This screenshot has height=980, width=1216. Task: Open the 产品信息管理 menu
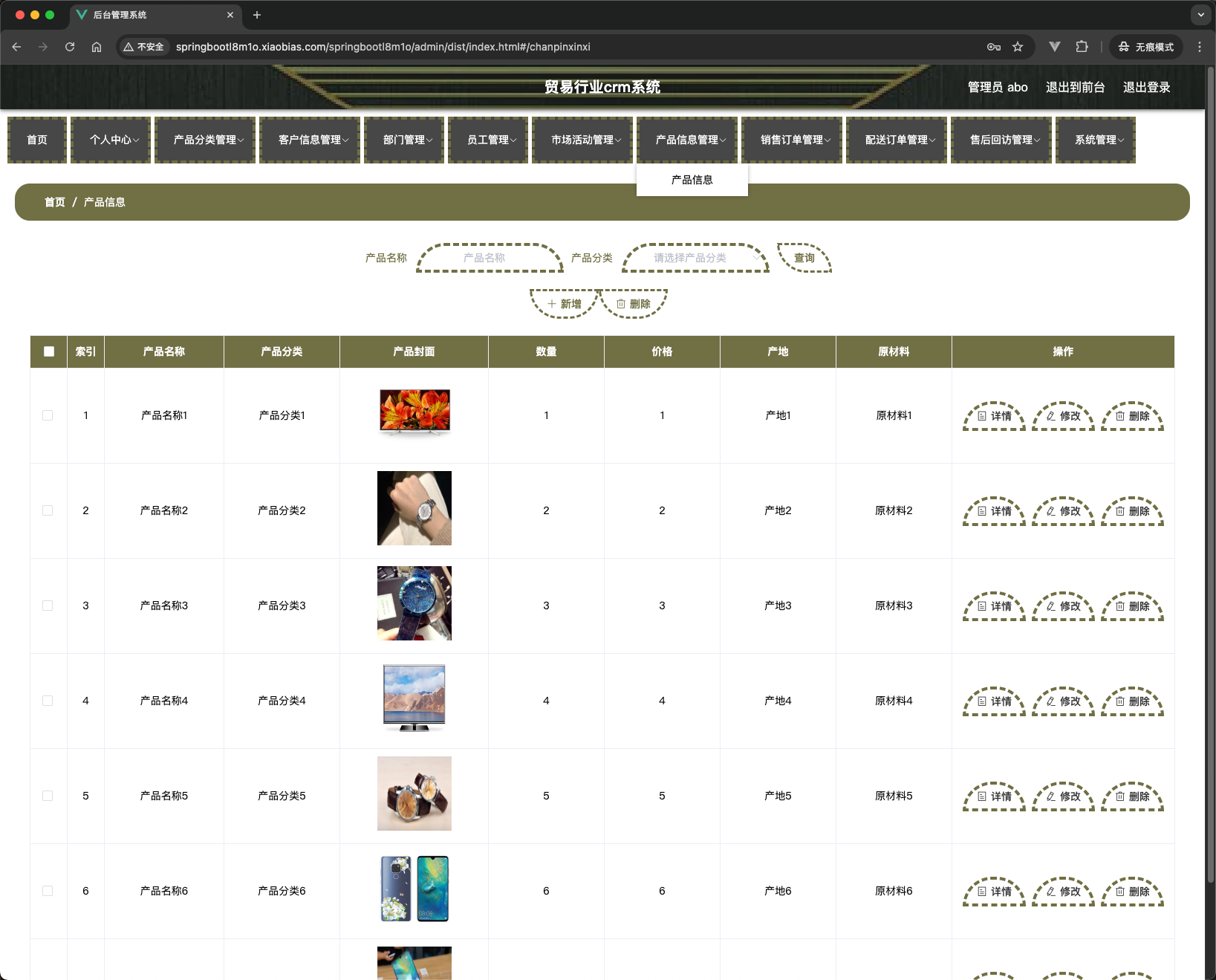pos(687,140)
